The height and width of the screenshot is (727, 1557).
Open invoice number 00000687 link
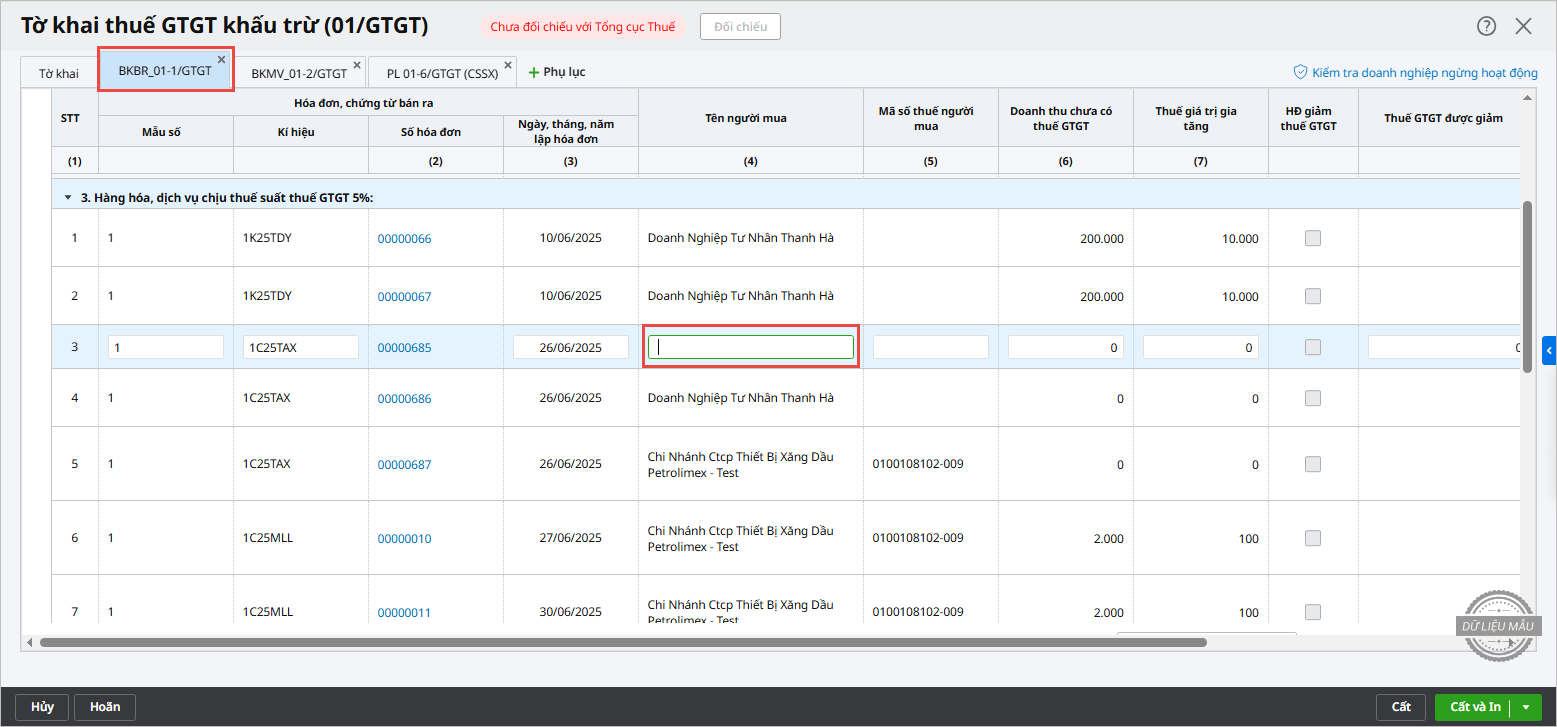pyautogui.click(x=404, y=465)
